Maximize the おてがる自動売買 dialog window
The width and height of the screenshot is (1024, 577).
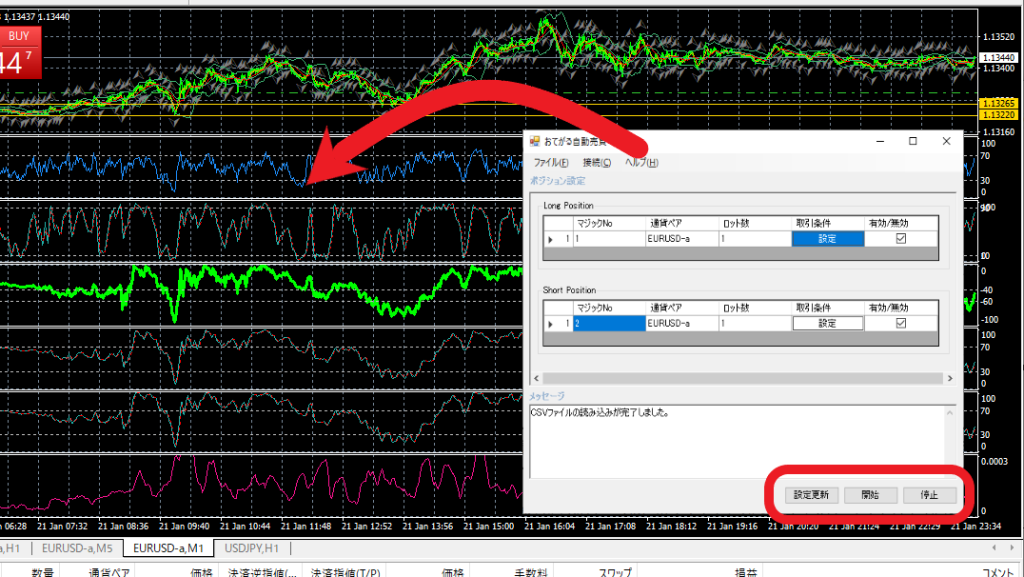[x=912, y=142]
